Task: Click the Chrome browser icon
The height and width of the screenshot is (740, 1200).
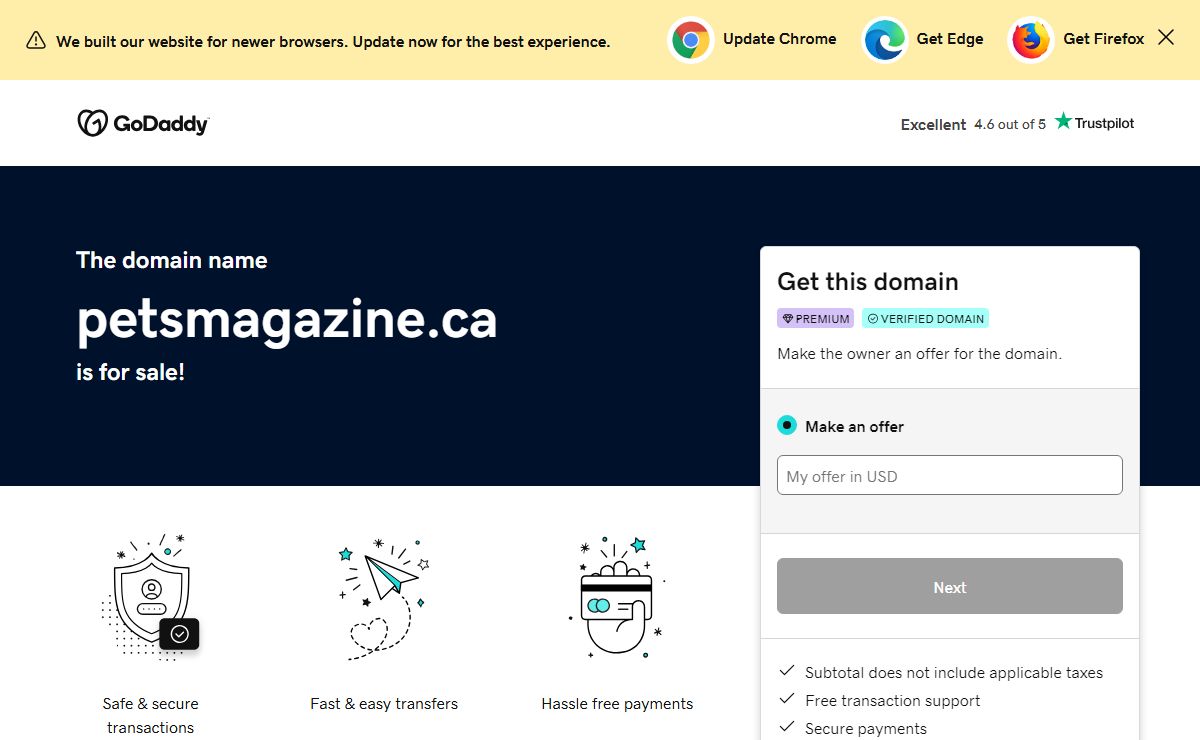Action: pos(691,40)
